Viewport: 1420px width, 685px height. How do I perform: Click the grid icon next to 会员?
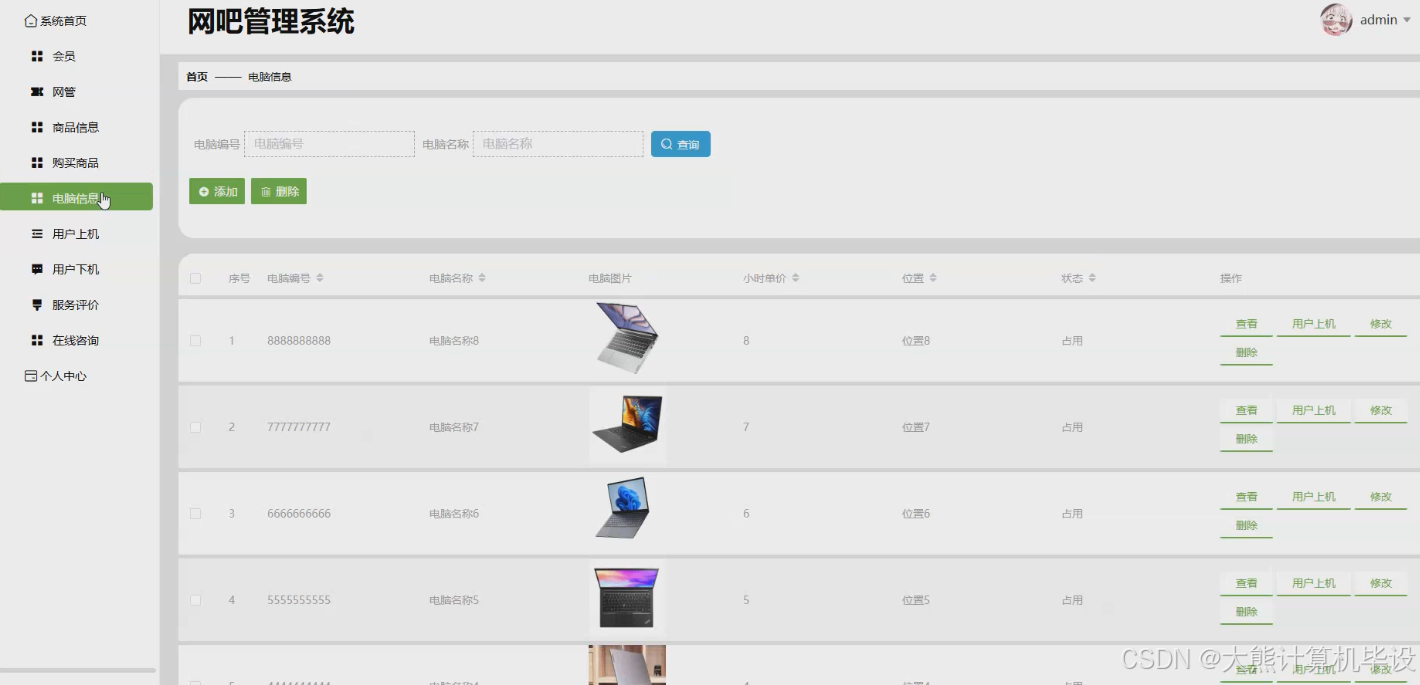click(x=37, y=56)
